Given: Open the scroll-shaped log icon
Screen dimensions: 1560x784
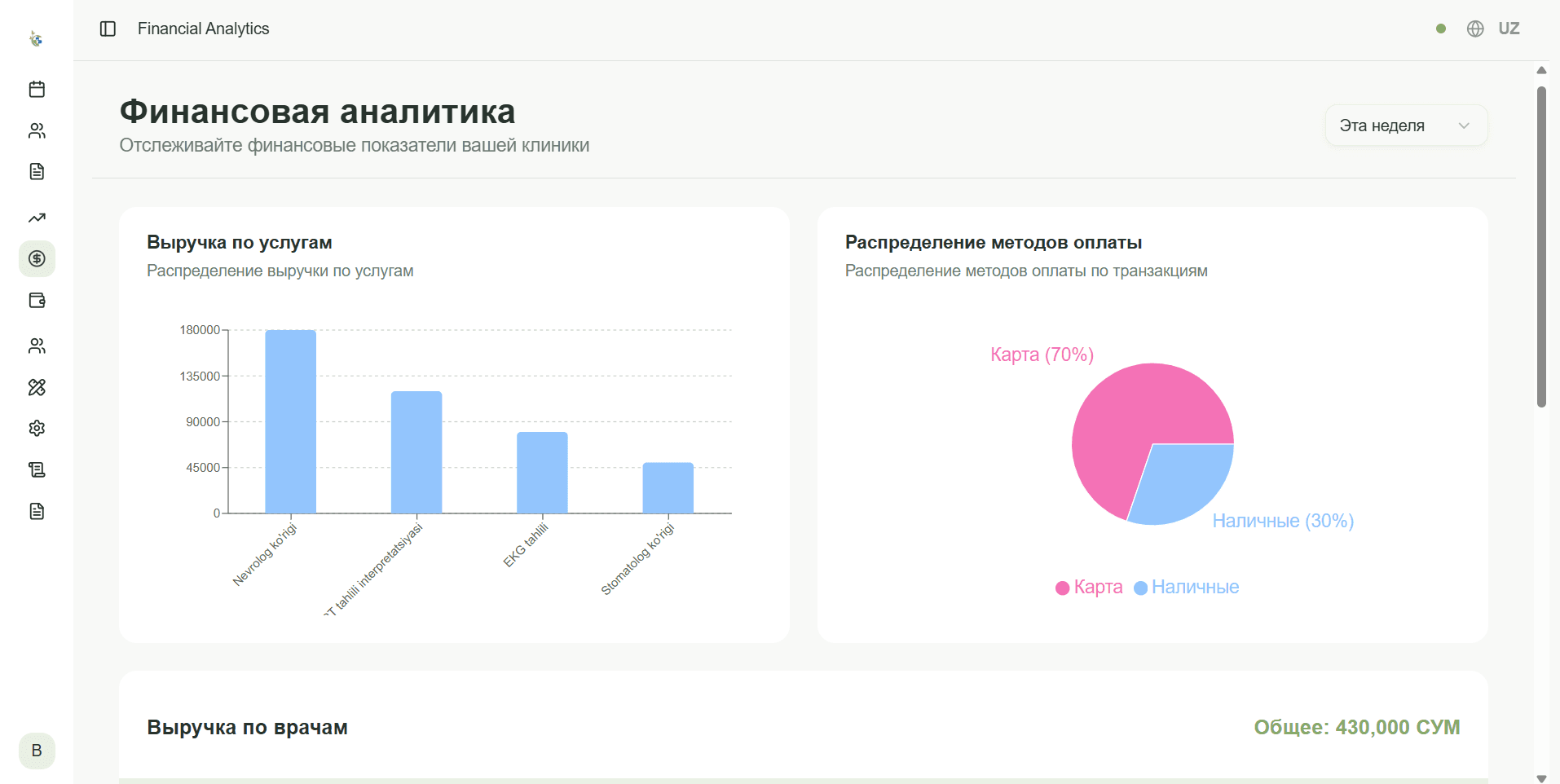Looking at the screenshot, I should 37,469.
